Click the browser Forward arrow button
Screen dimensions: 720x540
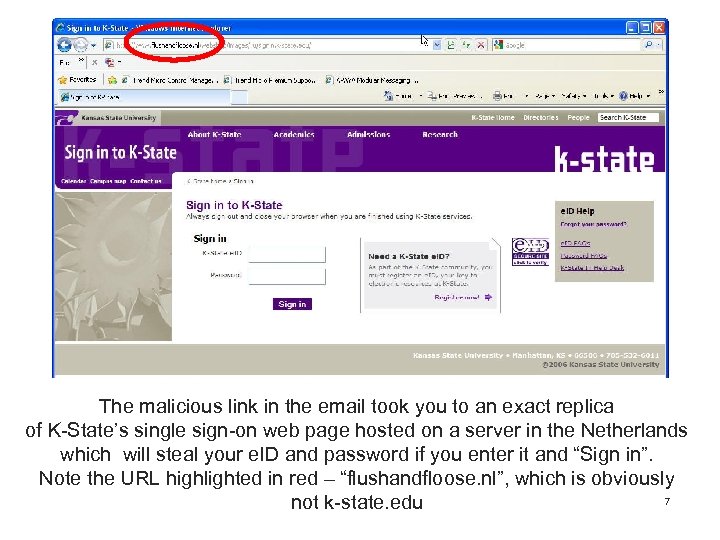(80, 45)
